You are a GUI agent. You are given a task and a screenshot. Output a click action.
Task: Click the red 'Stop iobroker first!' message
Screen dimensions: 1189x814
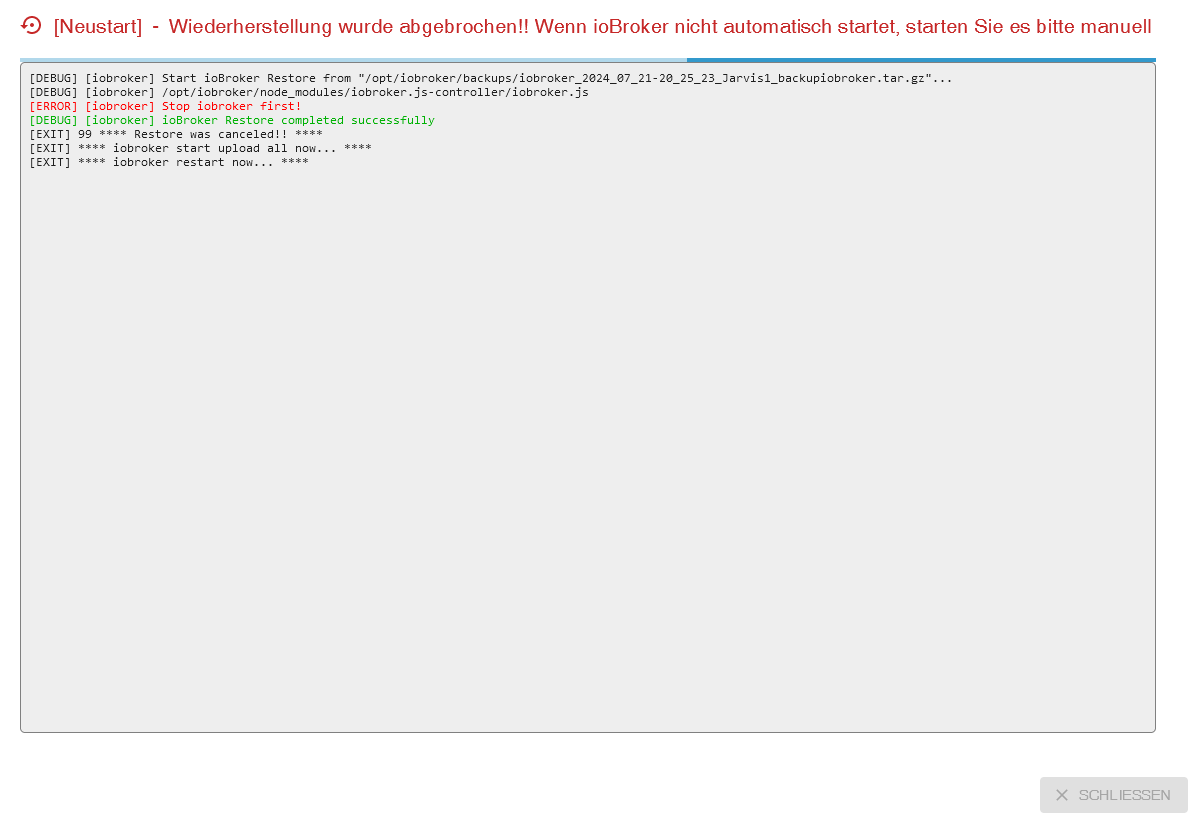[x=231, y=106]
